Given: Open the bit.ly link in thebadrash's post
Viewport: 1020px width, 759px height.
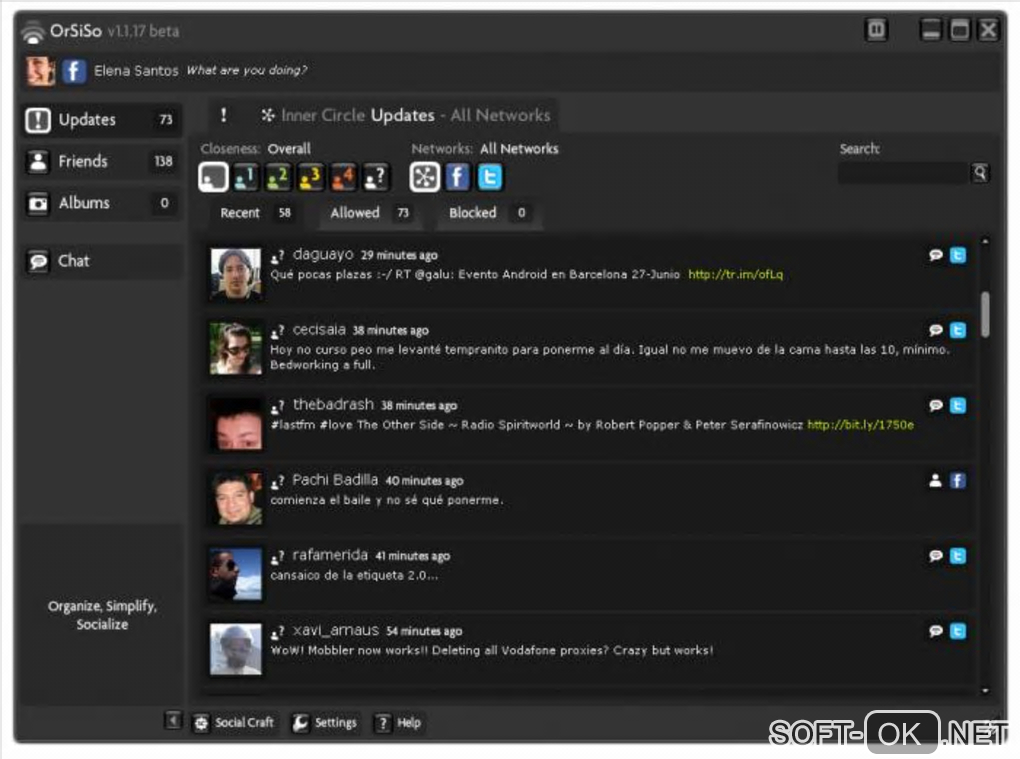Looking at the screenshot, I should 860,425.
